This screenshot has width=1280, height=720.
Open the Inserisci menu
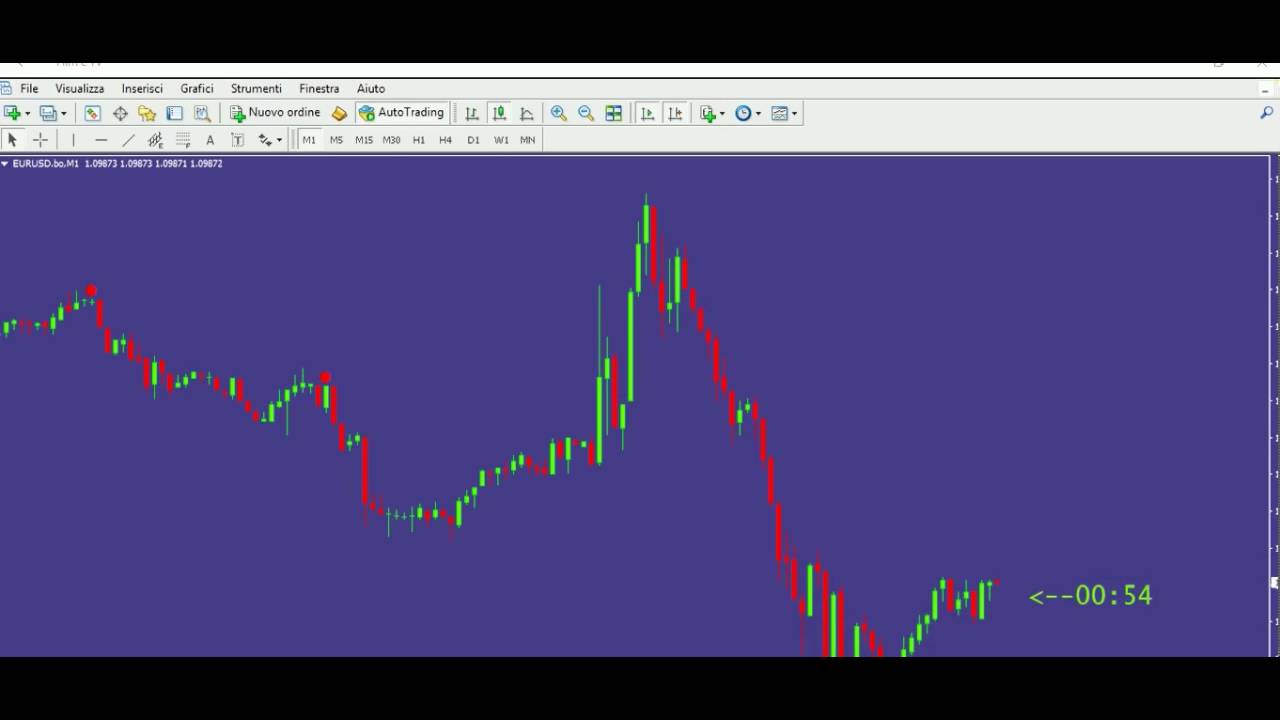142,89
